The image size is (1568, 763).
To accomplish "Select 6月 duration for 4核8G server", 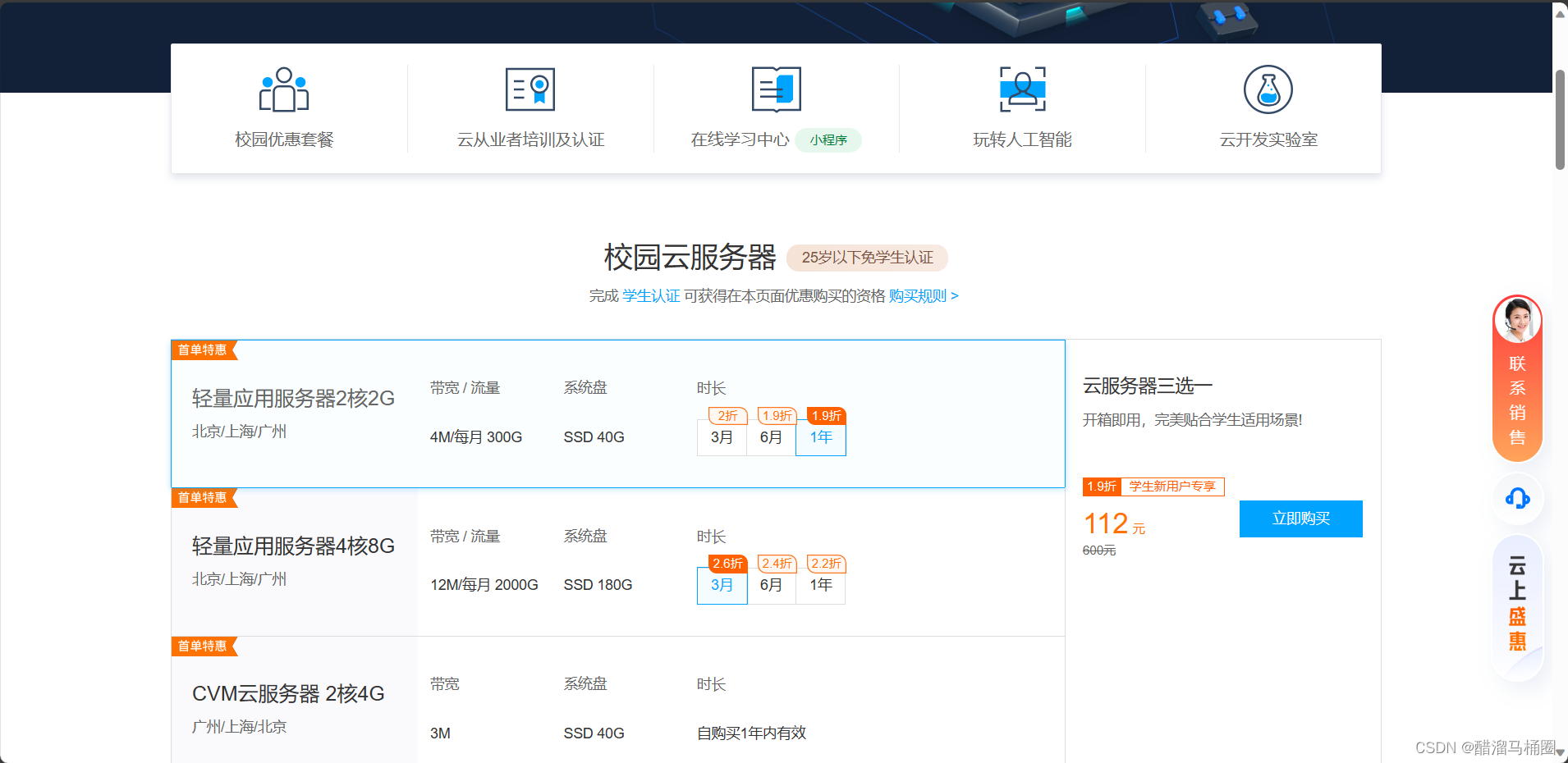I will tap(771, 585).
